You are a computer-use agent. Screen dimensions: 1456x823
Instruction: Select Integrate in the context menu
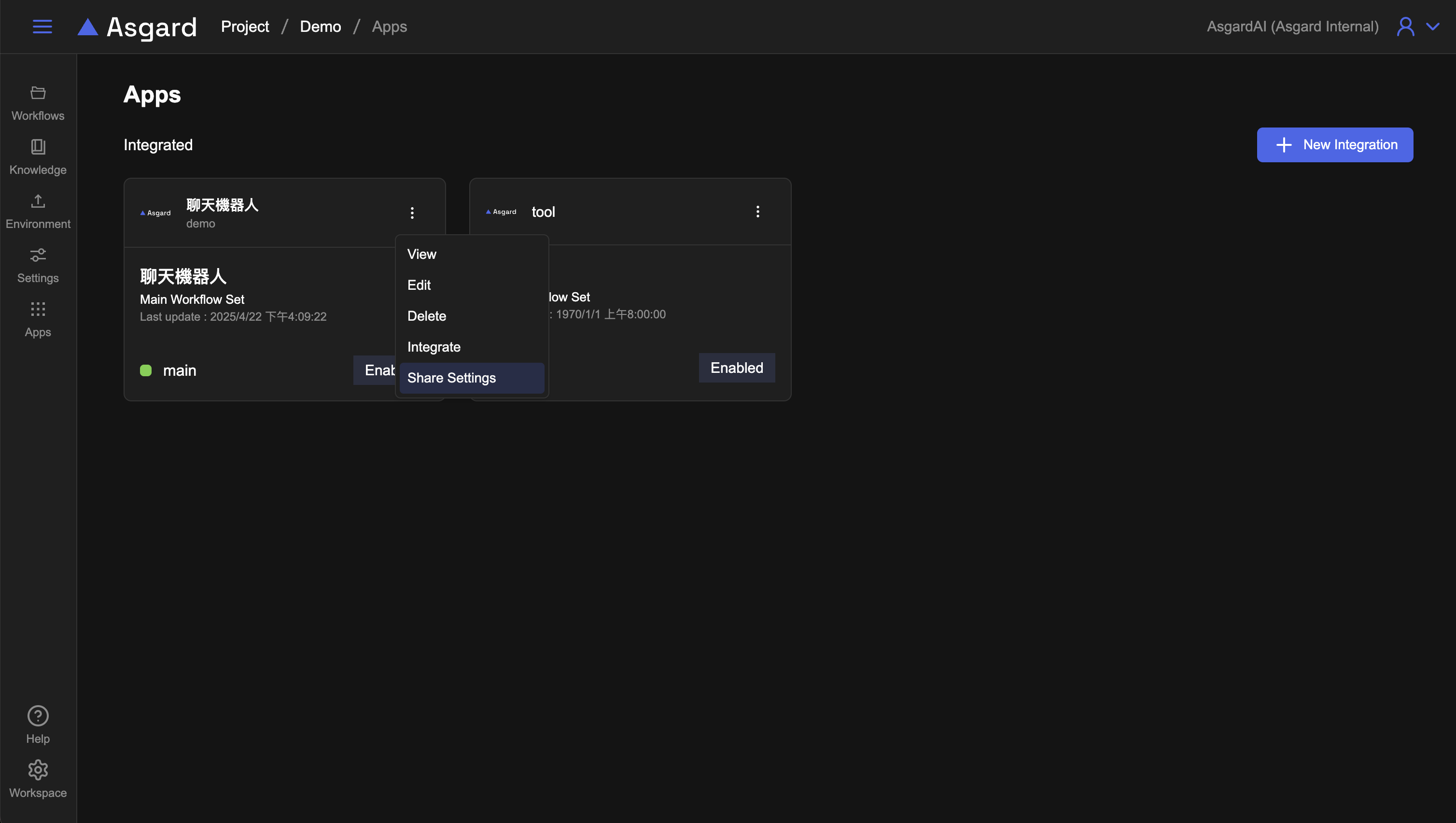click(434, 347)
